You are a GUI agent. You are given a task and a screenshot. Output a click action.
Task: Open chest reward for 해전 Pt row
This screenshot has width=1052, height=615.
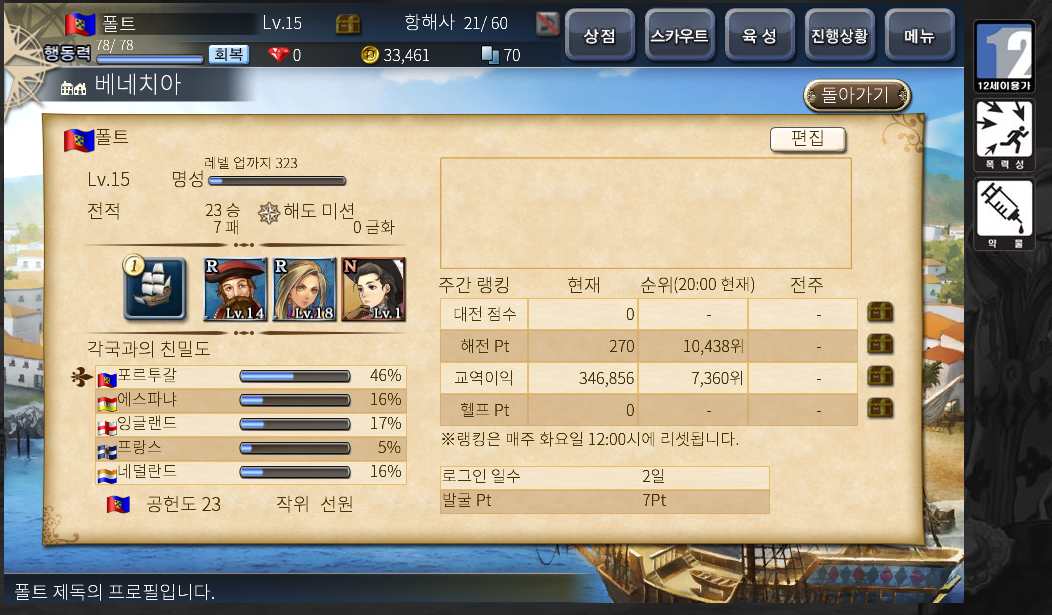pyautogui.click(x=880, y=345)
